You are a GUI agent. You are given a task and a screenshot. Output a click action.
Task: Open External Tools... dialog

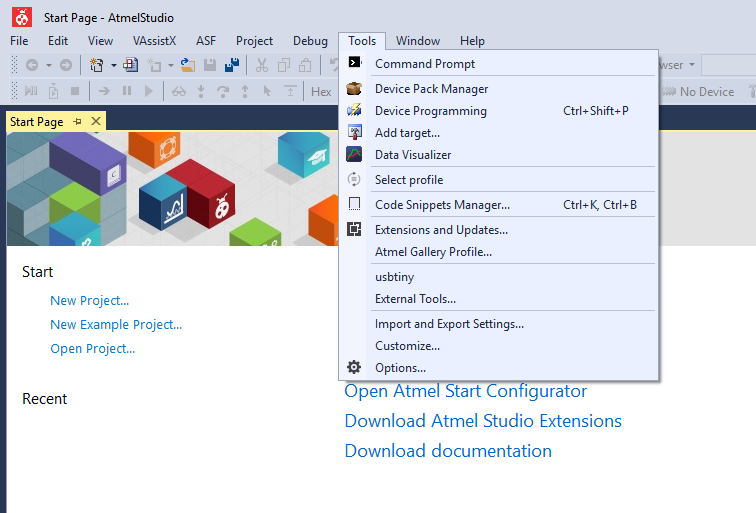click(x=499, y=299)
